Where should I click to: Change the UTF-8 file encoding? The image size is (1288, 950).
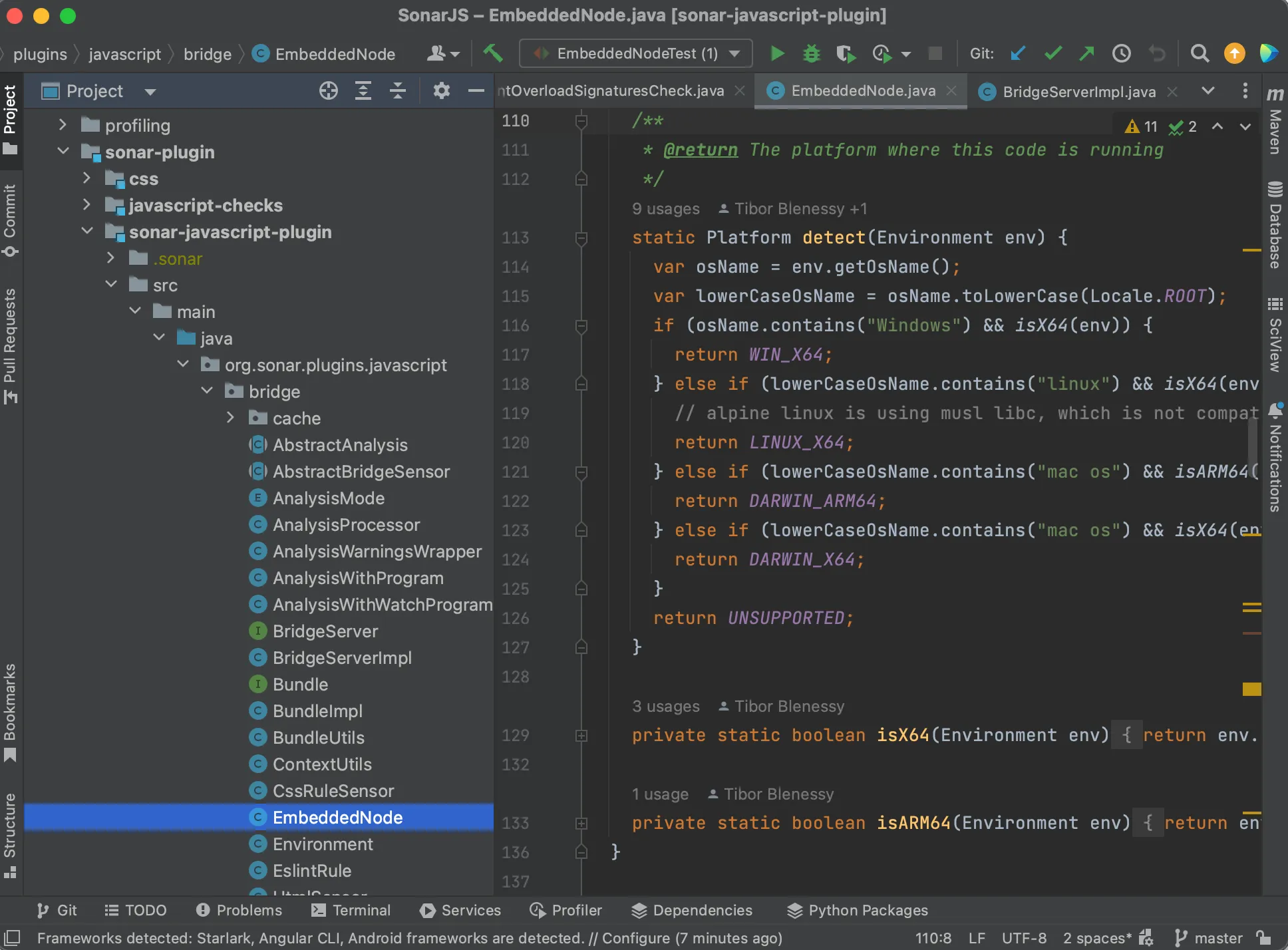point(1024,938)
